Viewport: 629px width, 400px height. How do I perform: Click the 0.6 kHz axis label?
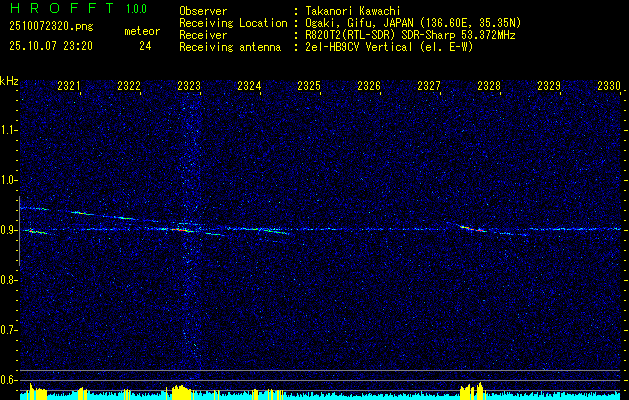(x=9, y=380)
